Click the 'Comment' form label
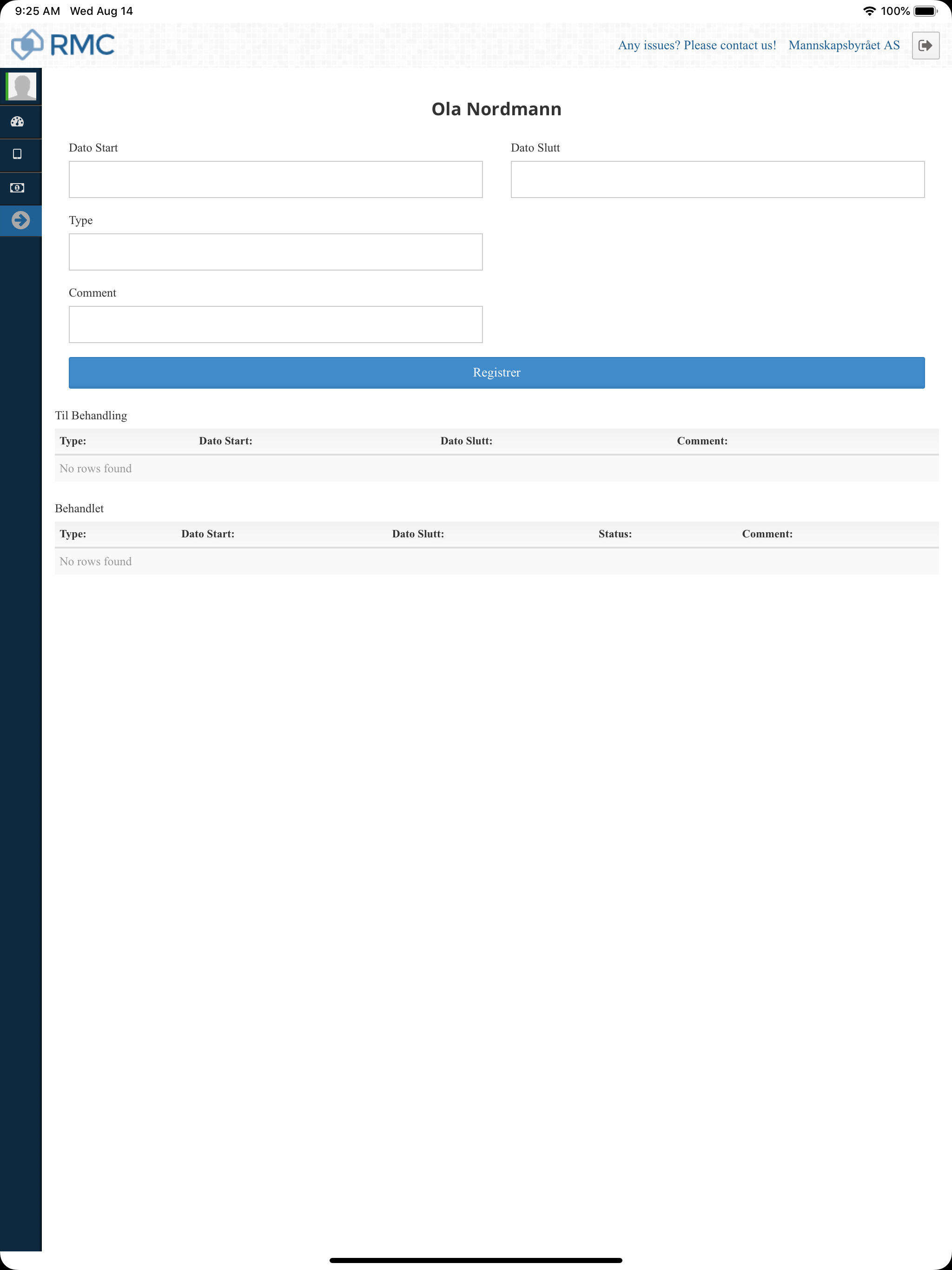The image size is (952, 1270). pos(93,293)
